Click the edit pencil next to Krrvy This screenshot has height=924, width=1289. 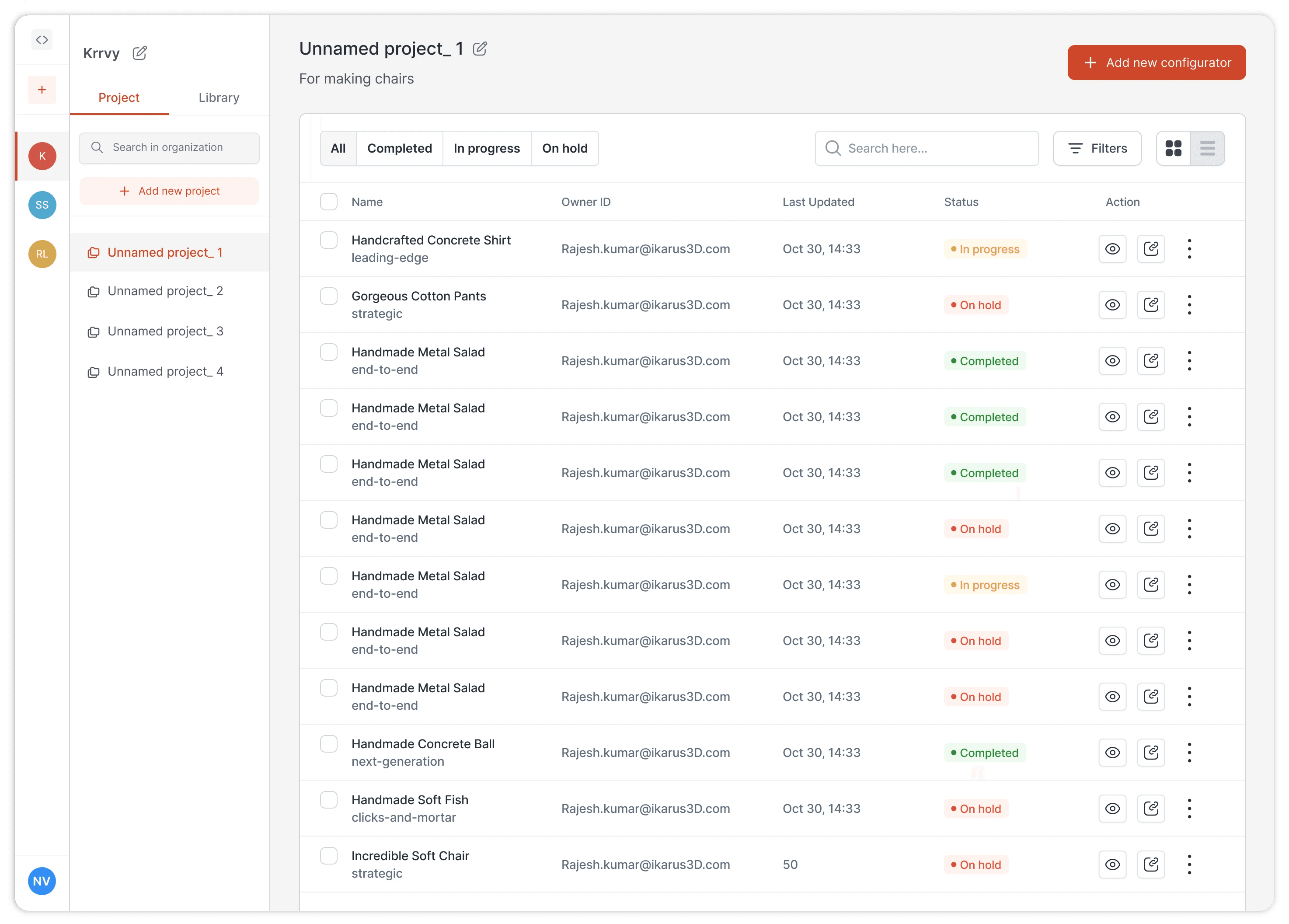point(140,53)
